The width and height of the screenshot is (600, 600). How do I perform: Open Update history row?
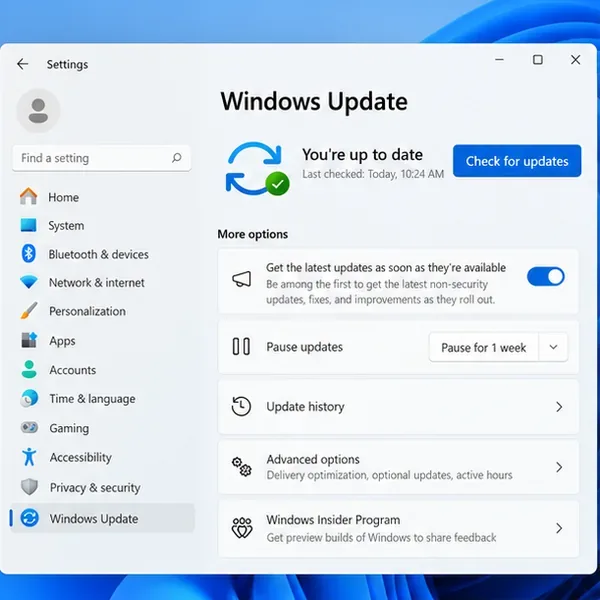pos(398,407)
